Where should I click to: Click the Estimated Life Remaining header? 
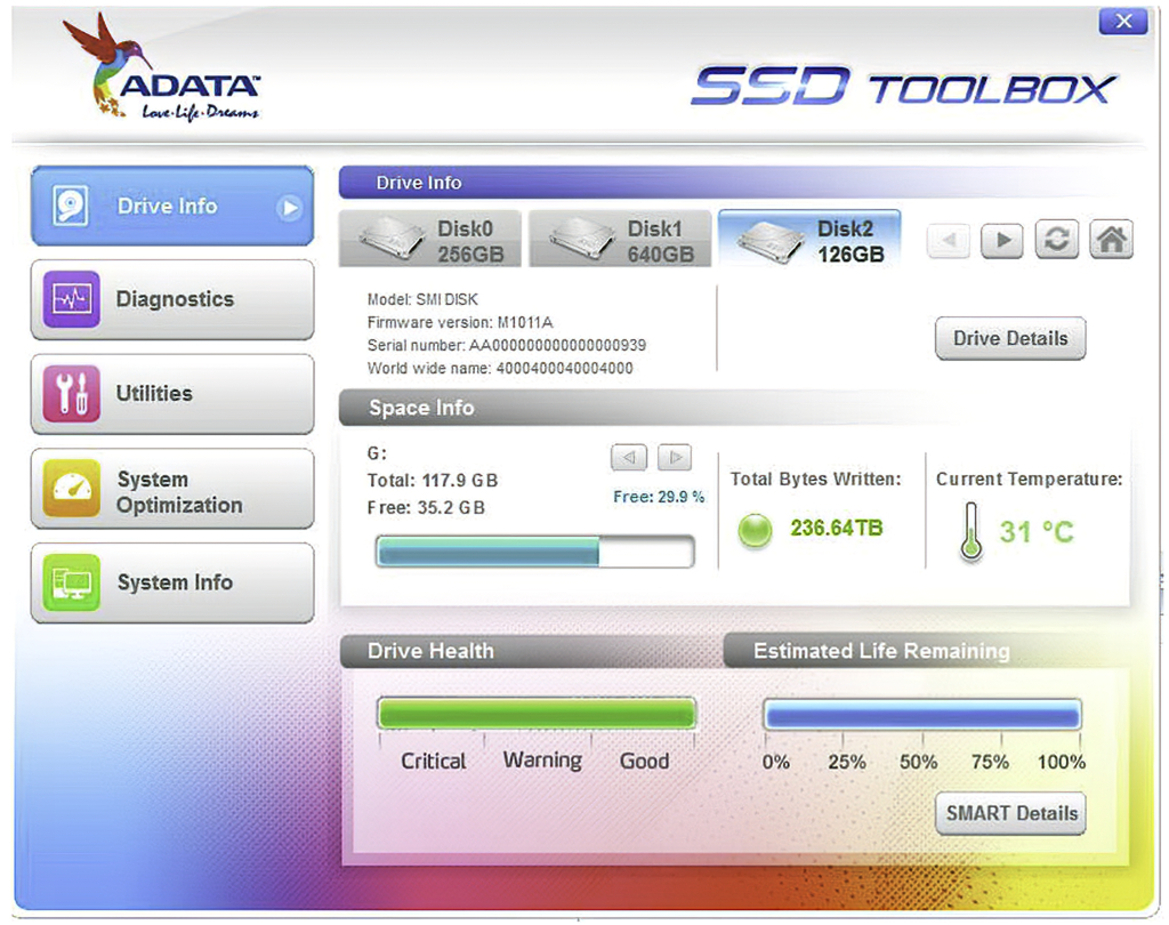click(881, 651)
